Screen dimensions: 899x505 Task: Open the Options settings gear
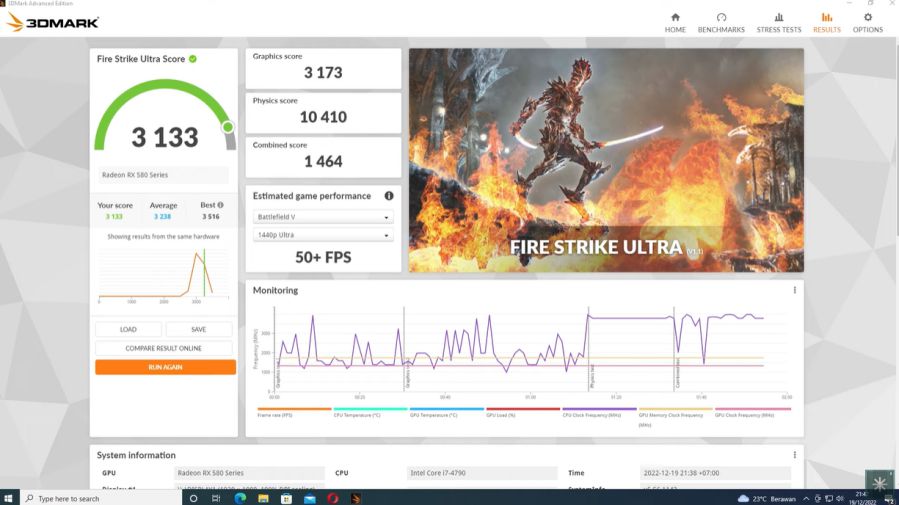(x=867, y=23)
